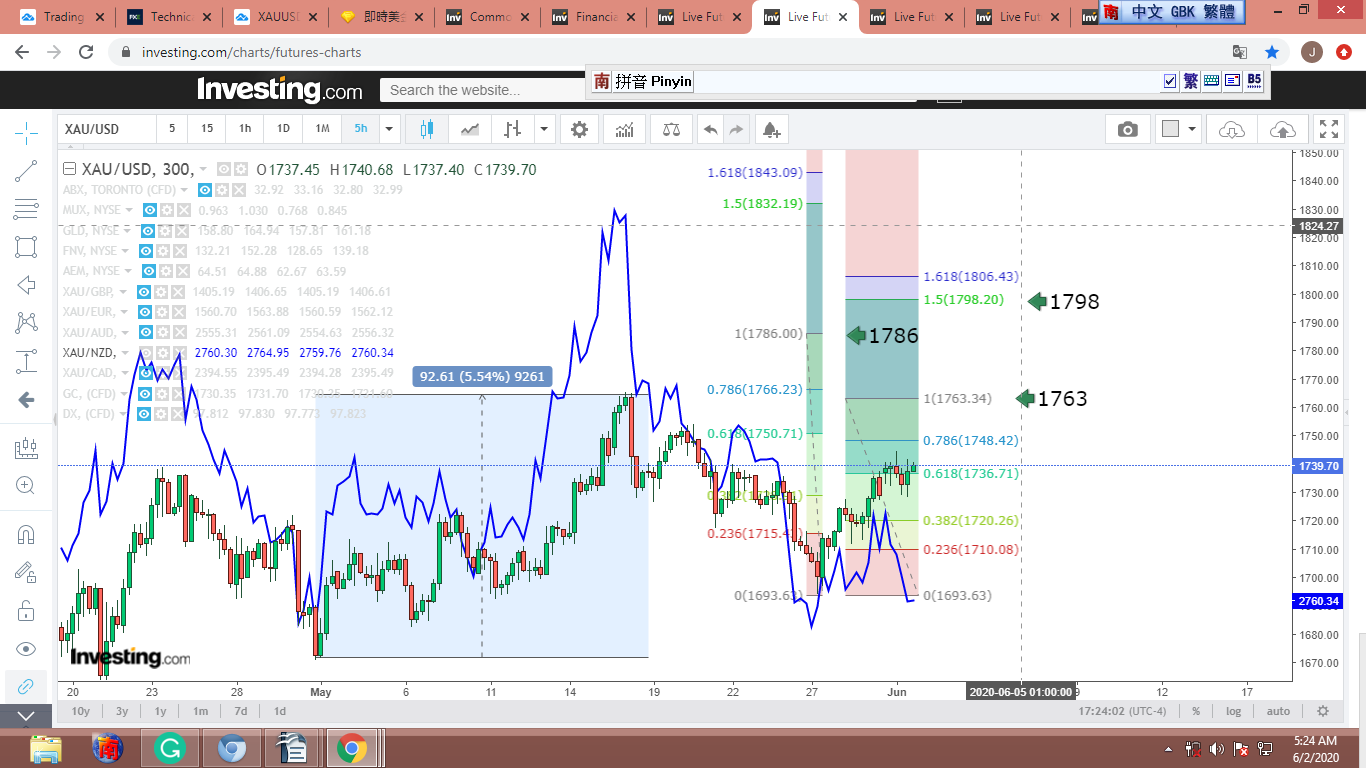The height and width of the screenshot is (768, 1366).
Task: Click the Investing.com search box
Action: [x=483, y=90]
